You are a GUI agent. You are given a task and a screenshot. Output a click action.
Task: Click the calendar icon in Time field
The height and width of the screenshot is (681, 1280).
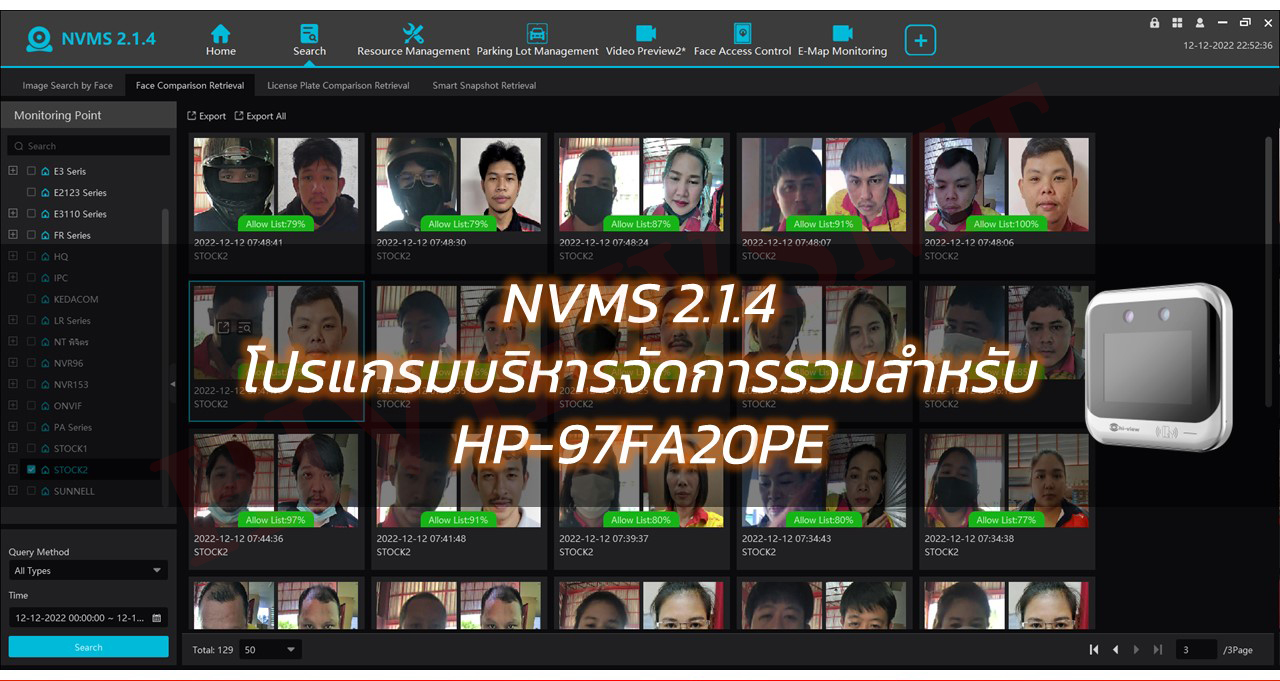pyautogui.click(x=156, y=618)
